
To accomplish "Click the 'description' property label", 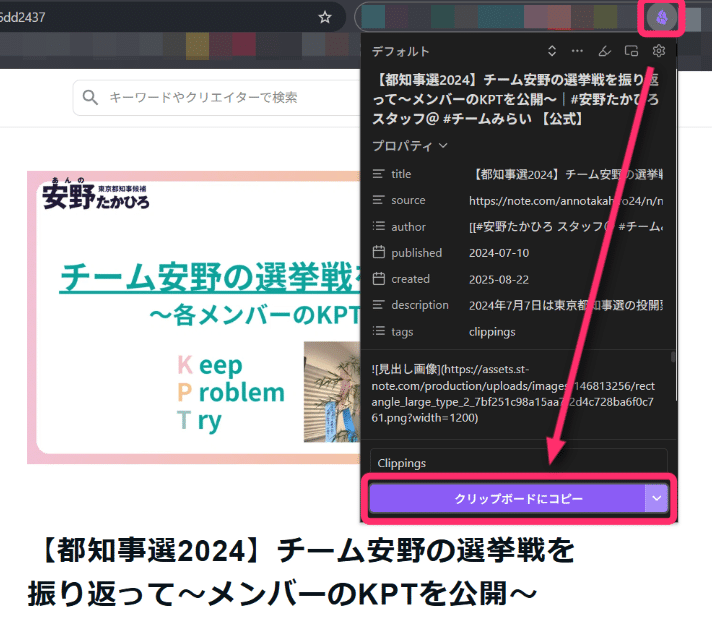I will (420, 305).
